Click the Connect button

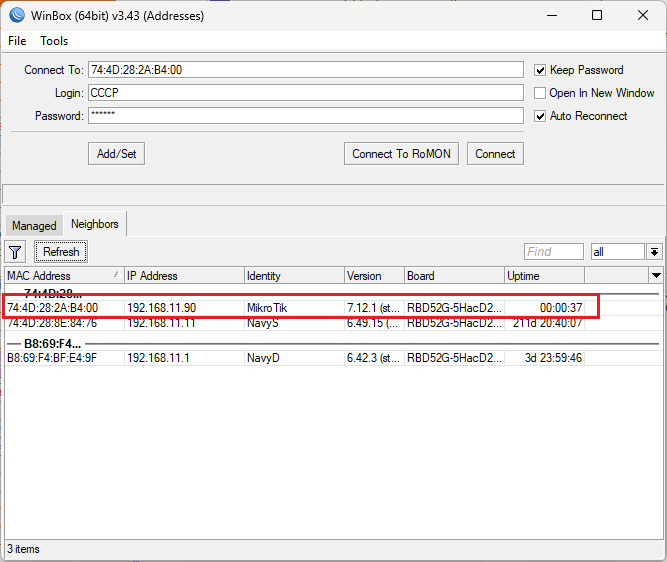(495, 154)
